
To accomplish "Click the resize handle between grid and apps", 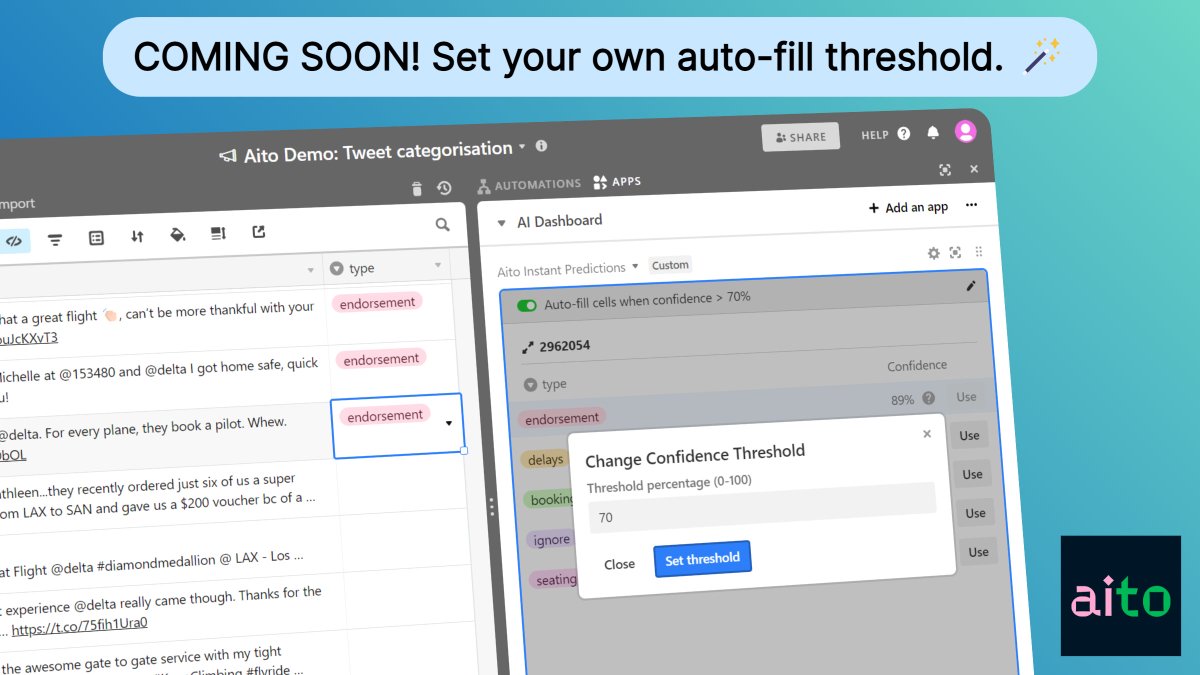I will (491, 507).
